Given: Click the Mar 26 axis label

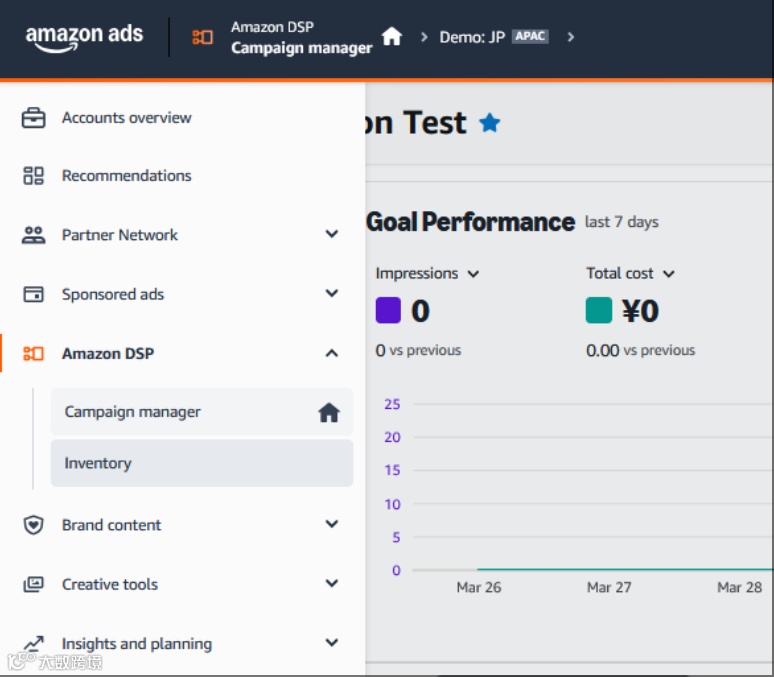Looking at the screenshot, I should [x=479, y=588].
